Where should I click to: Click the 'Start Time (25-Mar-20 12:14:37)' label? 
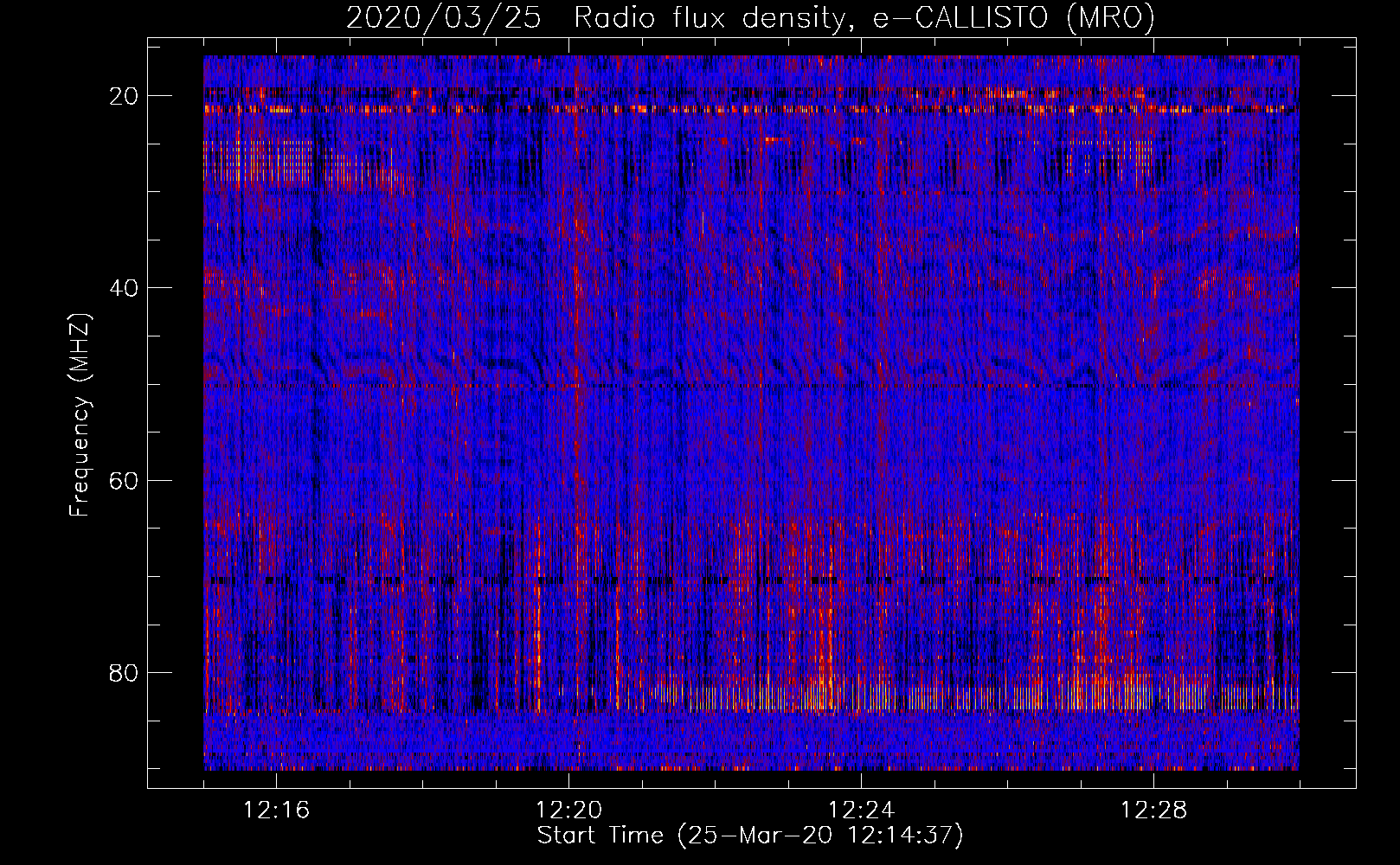750,836
